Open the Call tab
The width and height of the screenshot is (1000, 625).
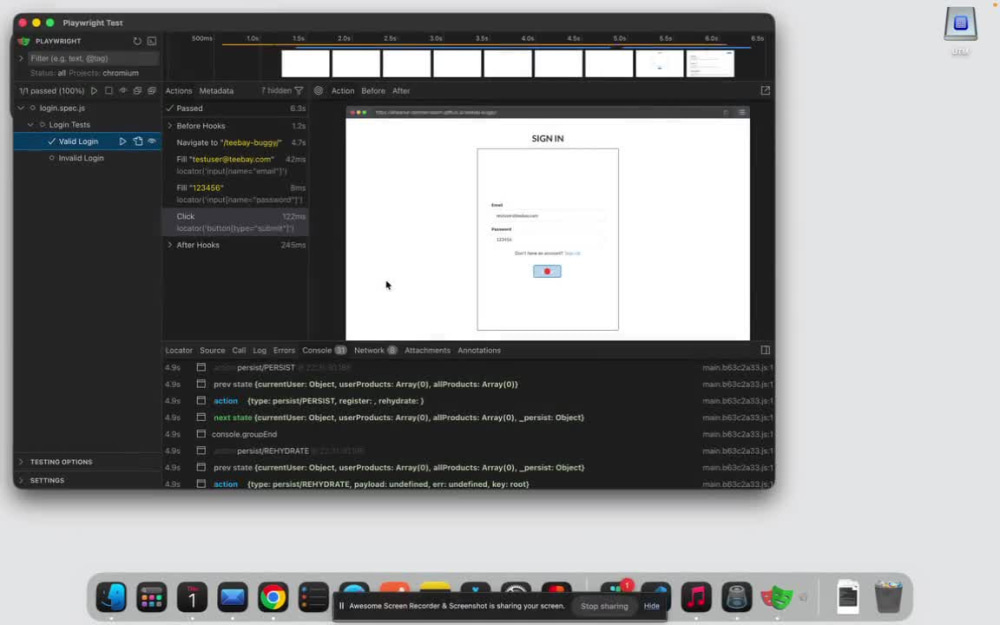pyautogui.click(x=239, y=350)
